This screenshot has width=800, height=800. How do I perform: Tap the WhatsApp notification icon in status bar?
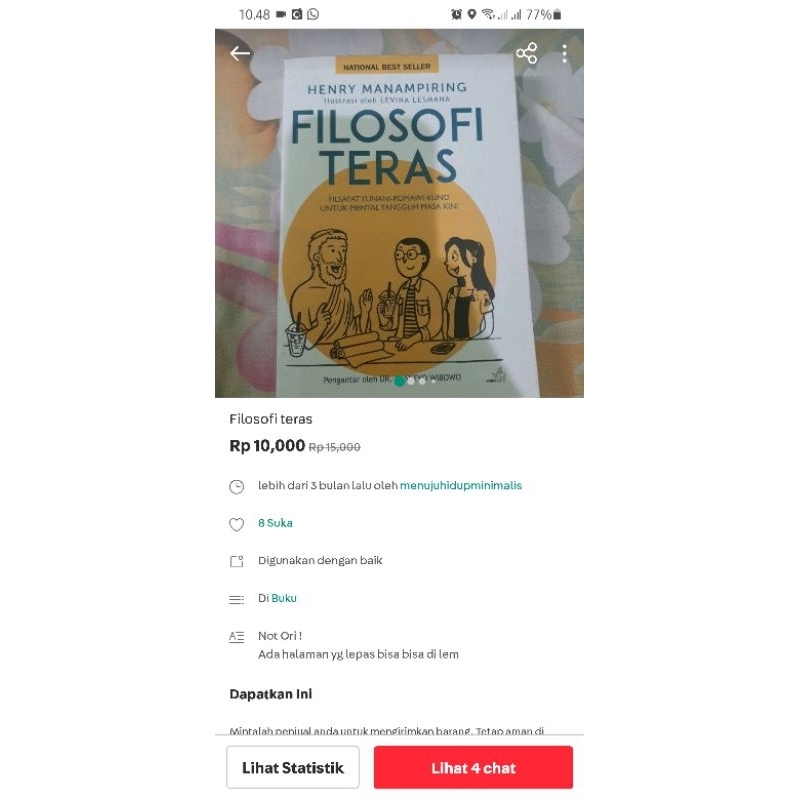pos(313,14)
